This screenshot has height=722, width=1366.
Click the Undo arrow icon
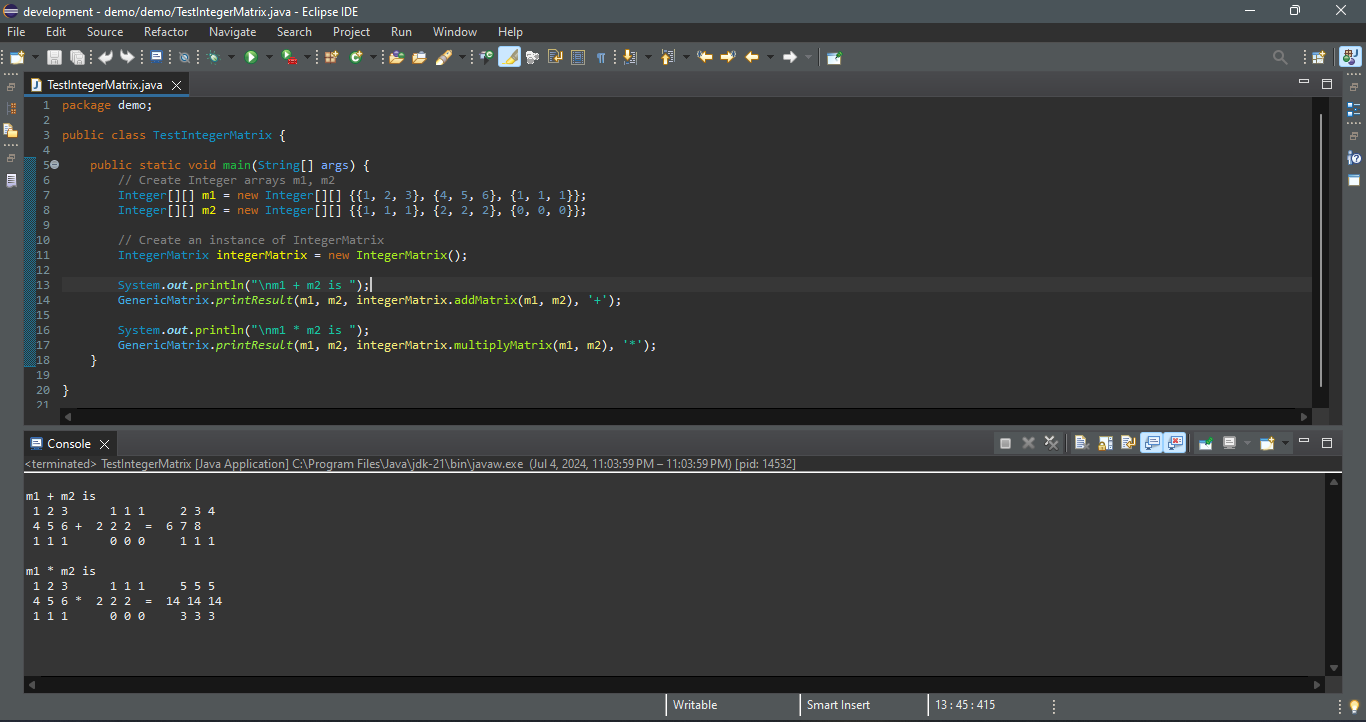pos(105,57)
